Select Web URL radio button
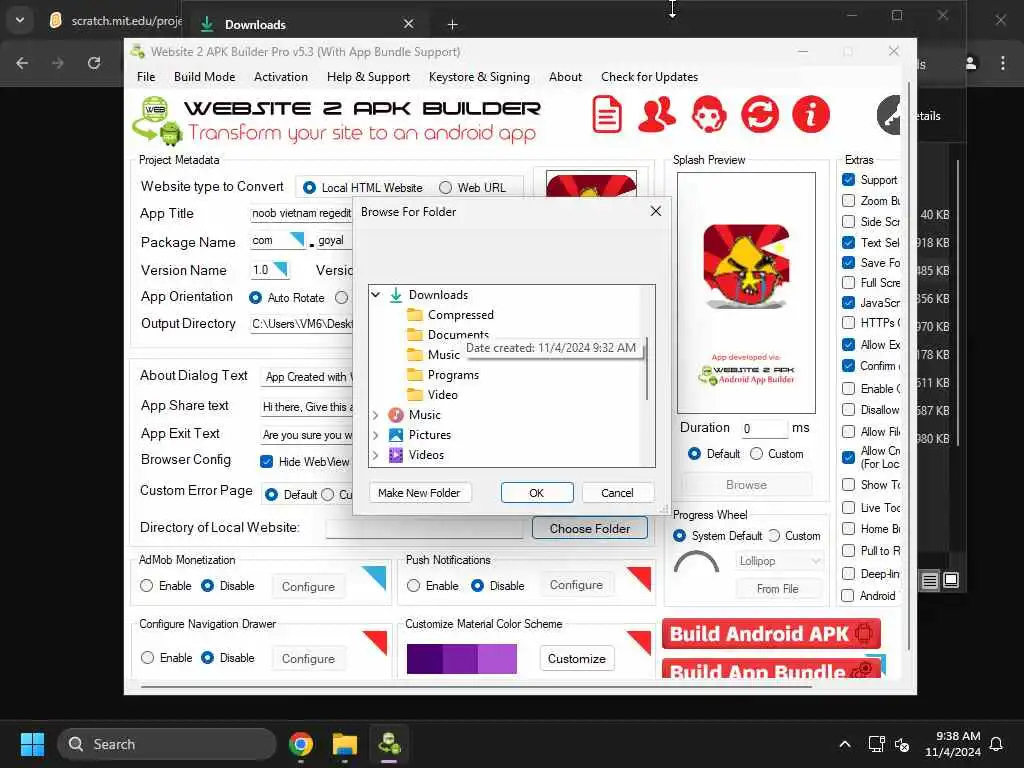 (445, 188)
